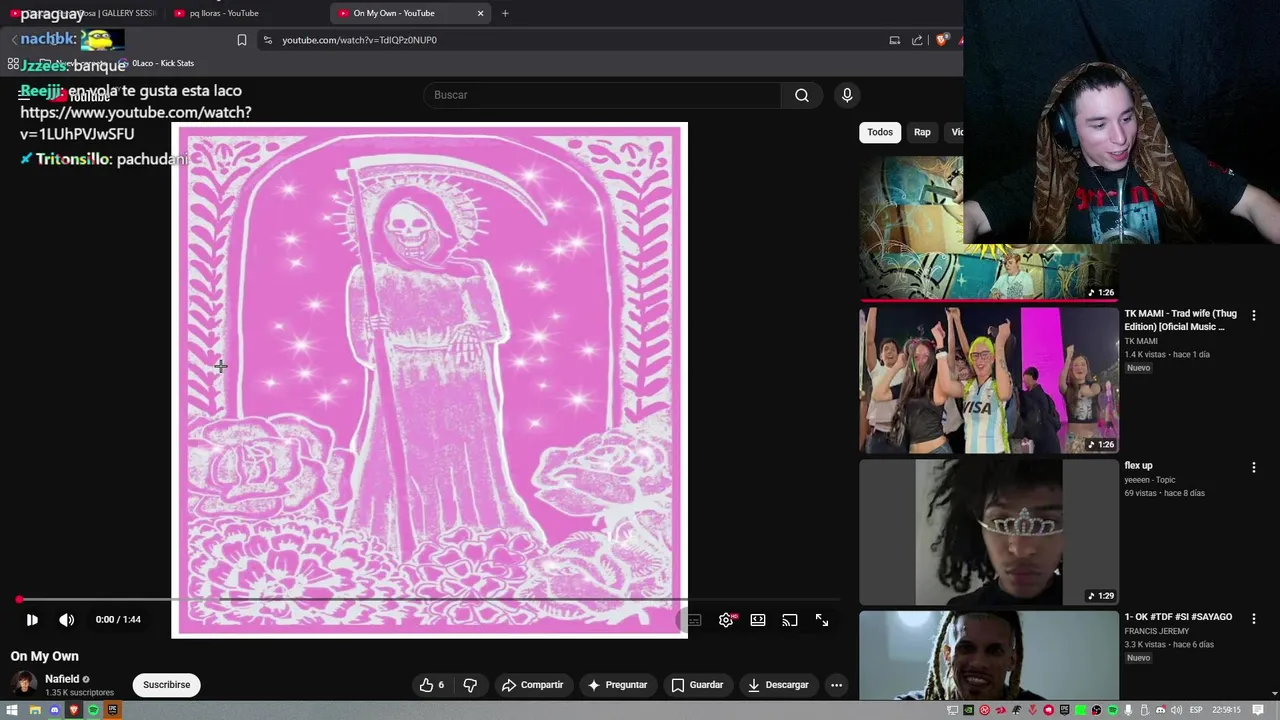Open the Nafield channel avatar
The image size is (1280, 720).
point(24,685)
